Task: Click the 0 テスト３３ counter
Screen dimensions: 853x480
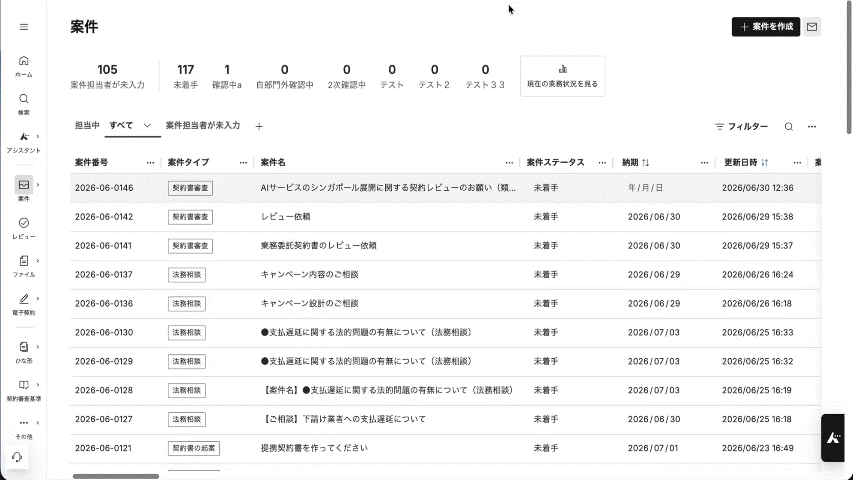Action: point(485,76)
